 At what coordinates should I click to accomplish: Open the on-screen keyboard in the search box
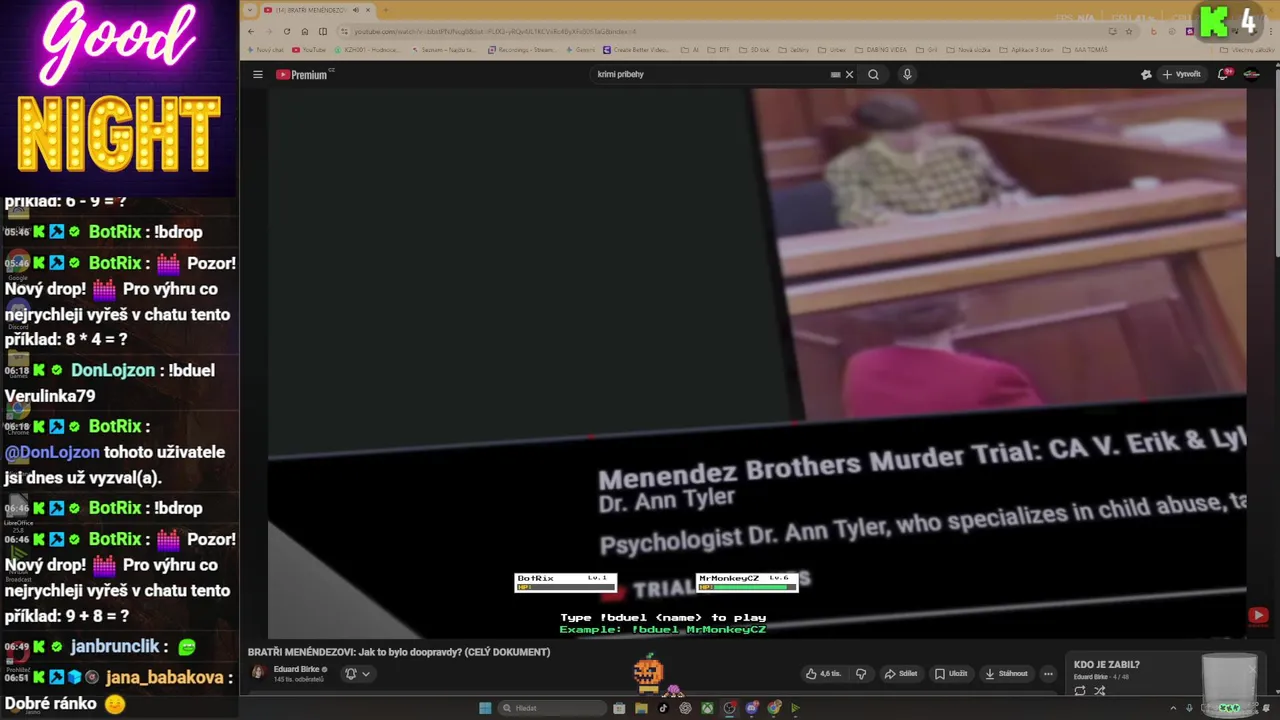click(x=835, y=74)
